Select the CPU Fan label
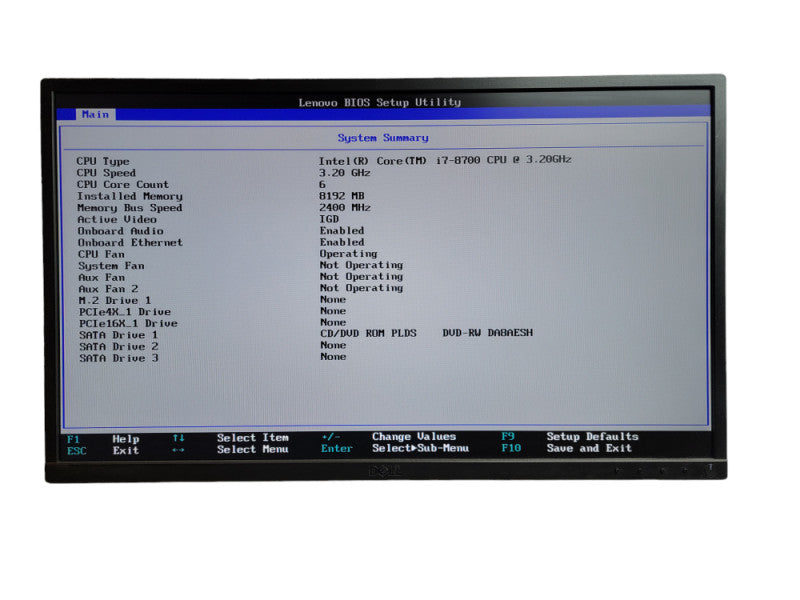The height and width of the screenshot is (600, 800). 101,254
